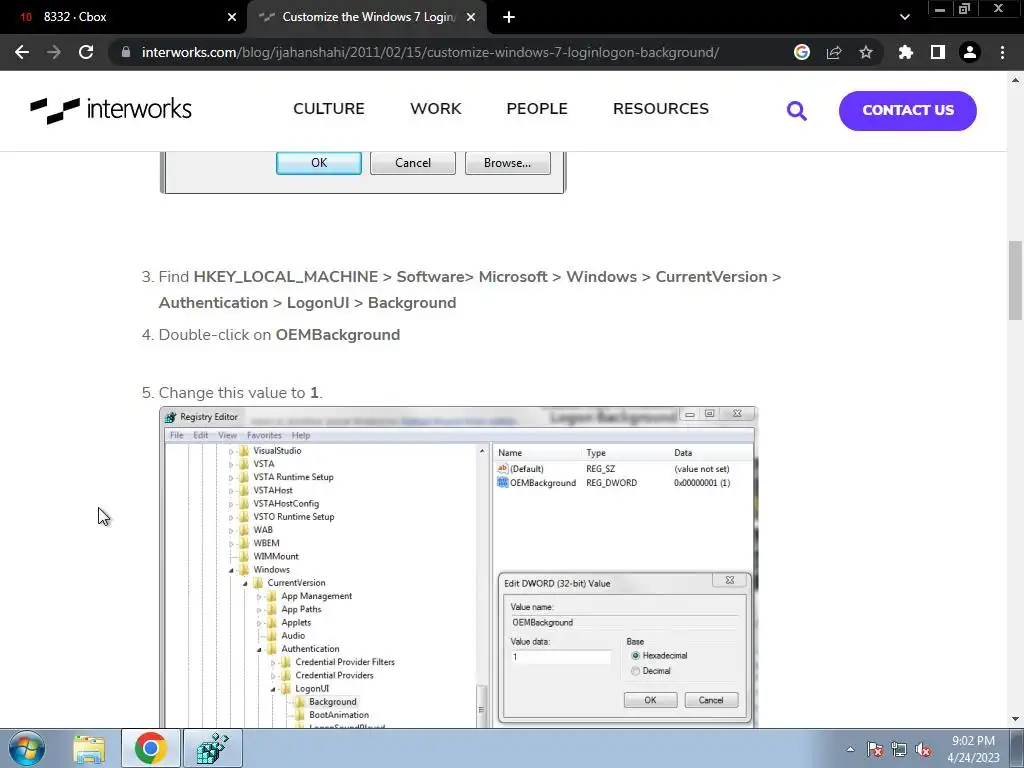View site information lock icon

click(x=125, y=52)
